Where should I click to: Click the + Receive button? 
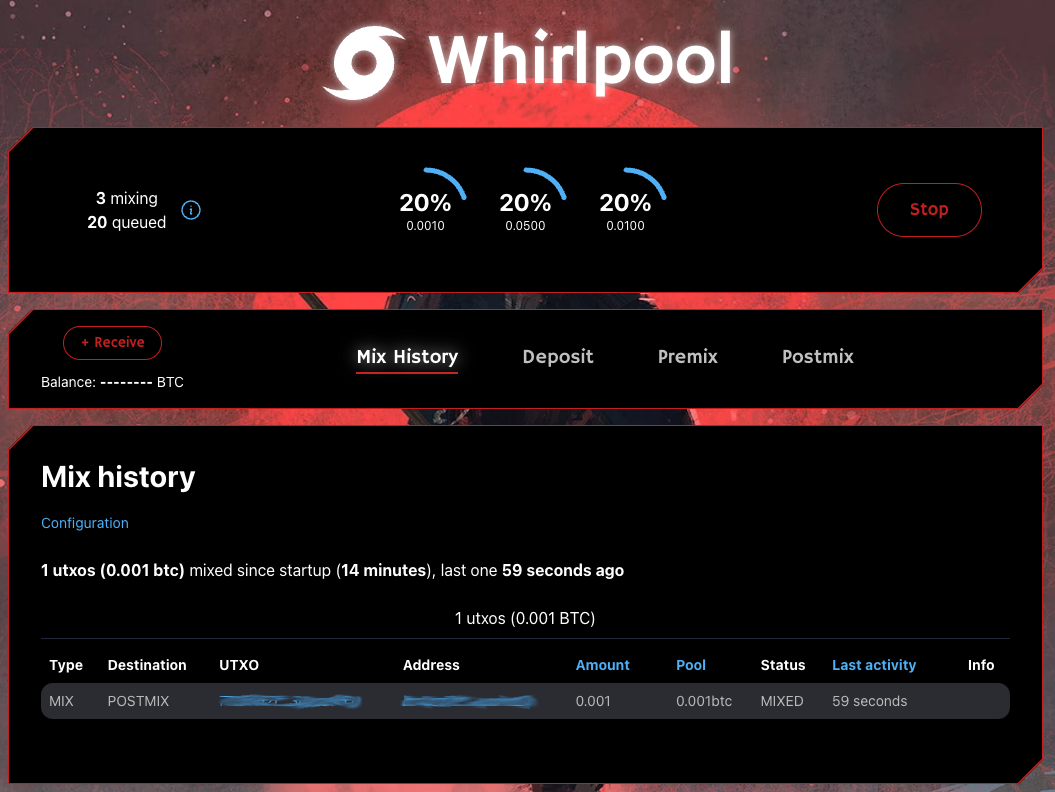click(x=112, y=343)
